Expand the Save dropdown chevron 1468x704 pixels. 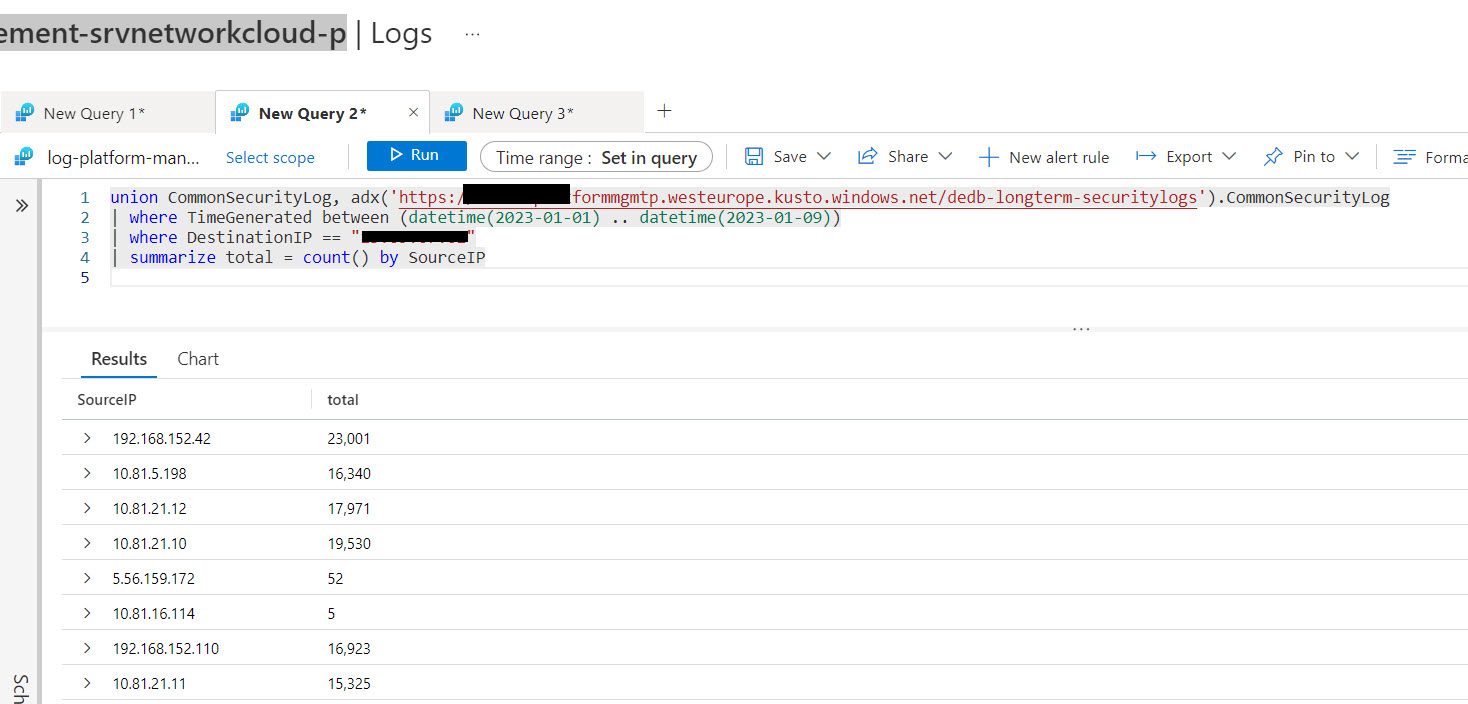click(823, 156)
